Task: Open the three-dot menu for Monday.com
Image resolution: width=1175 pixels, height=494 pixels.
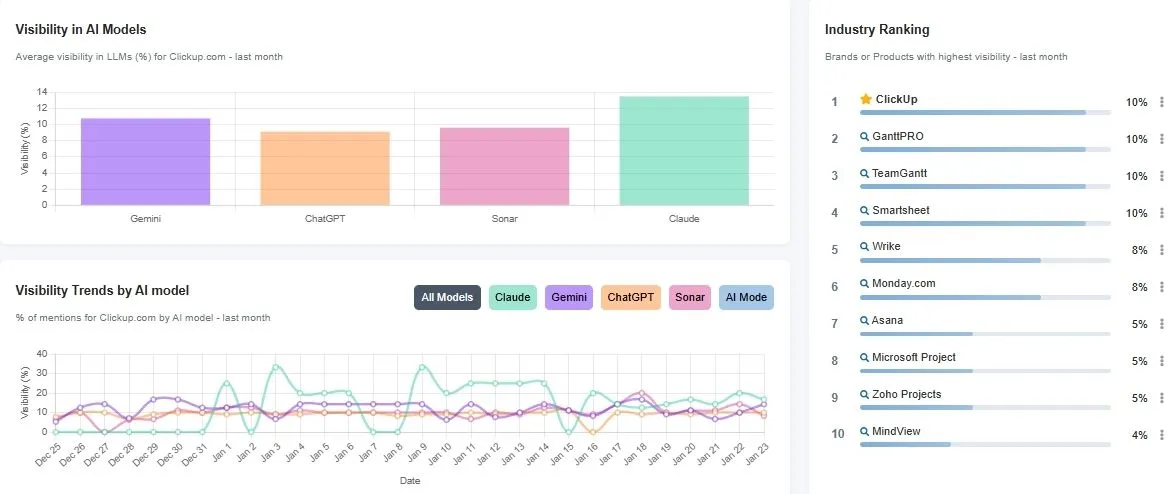Action: [x=1162, y=287]
